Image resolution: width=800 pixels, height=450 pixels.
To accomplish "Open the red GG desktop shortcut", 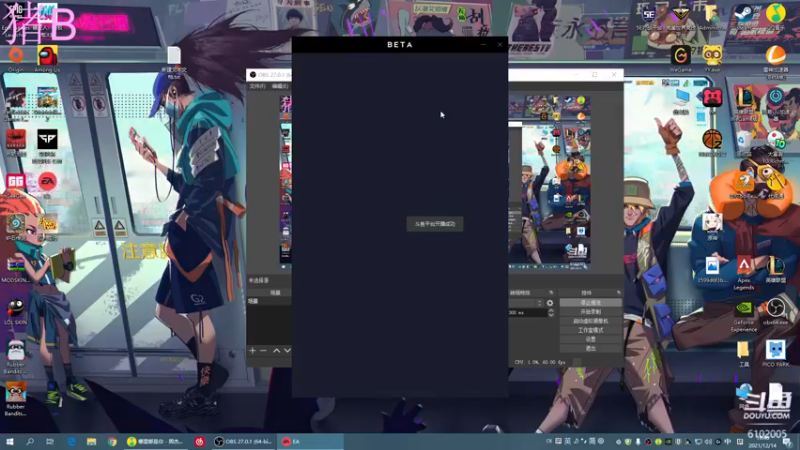I will [x=15, y=181].
